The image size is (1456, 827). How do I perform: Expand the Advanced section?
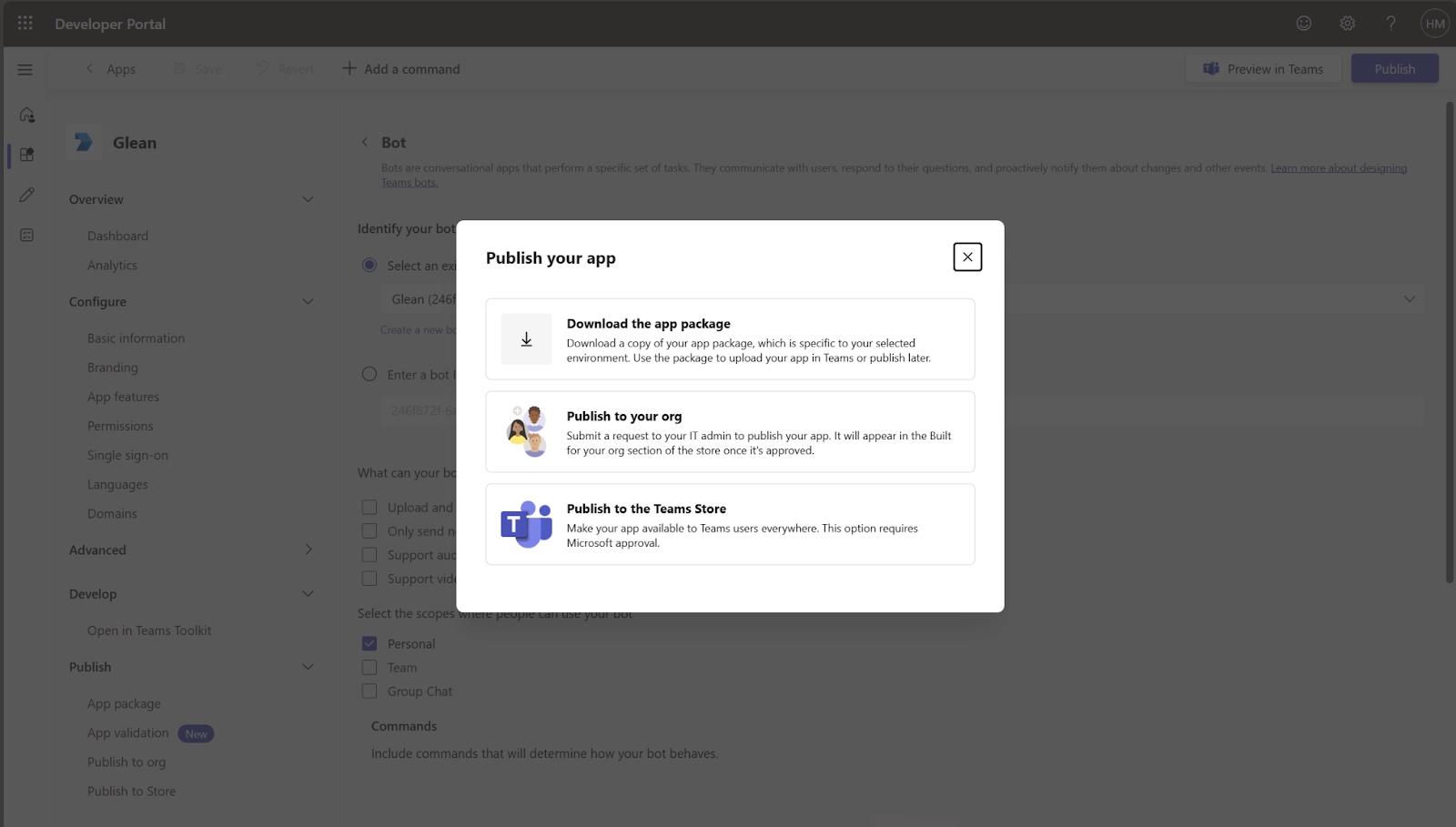click(x=308, y=550)
